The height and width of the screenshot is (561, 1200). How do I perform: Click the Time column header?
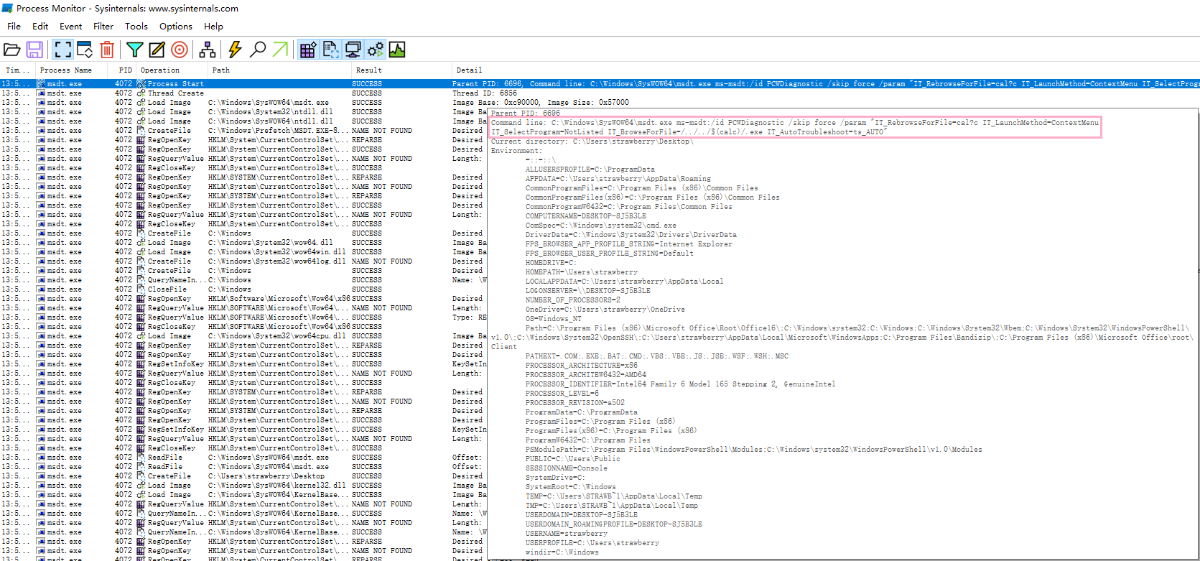pos(17,71)
